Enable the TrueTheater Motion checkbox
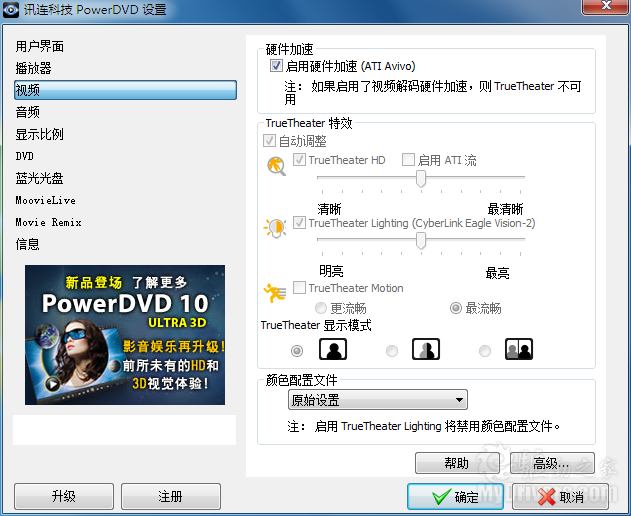The width and height of the screenshot is (631, 516). coord(299,288)
